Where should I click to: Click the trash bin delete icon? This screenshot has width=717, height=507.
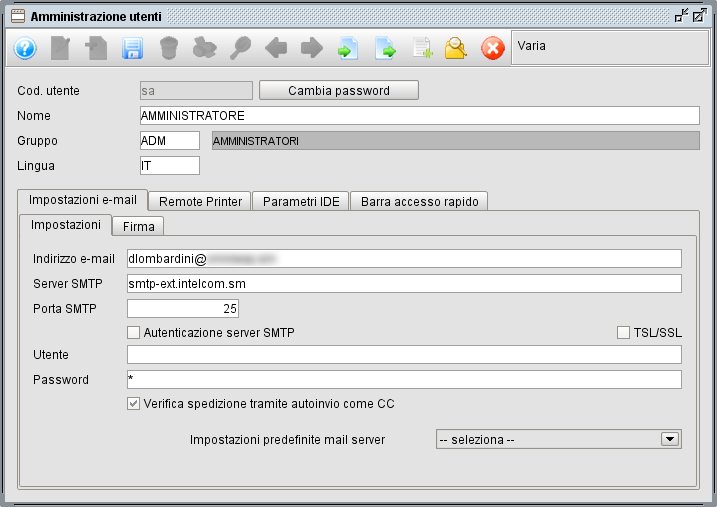coord(169,48)
